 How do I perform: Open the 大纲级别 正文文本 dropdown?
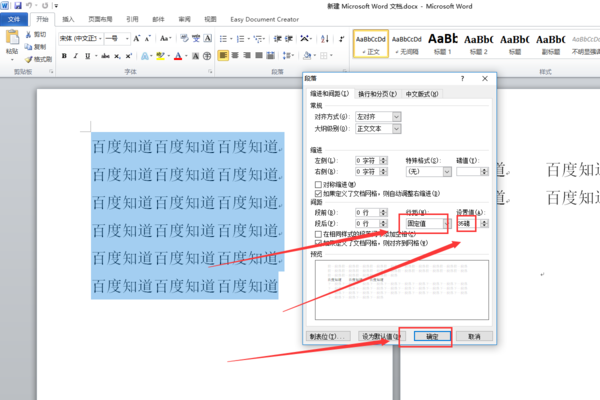click(397, 129)
